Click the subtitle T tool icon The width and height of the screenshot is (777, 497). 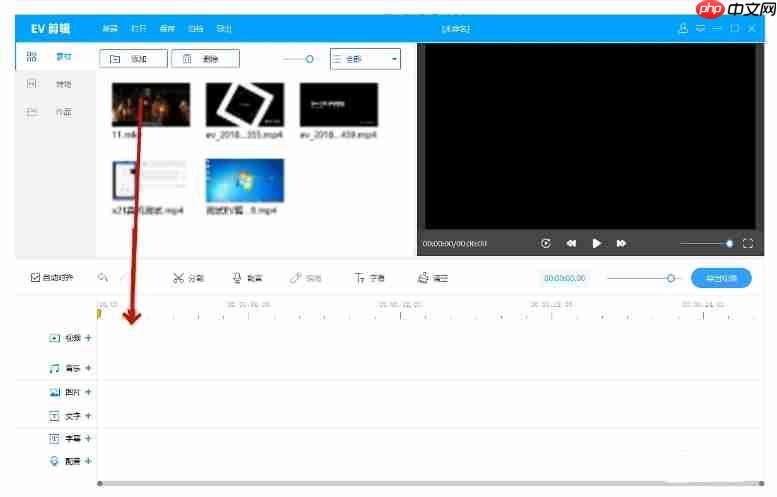[x=359, y=278]
